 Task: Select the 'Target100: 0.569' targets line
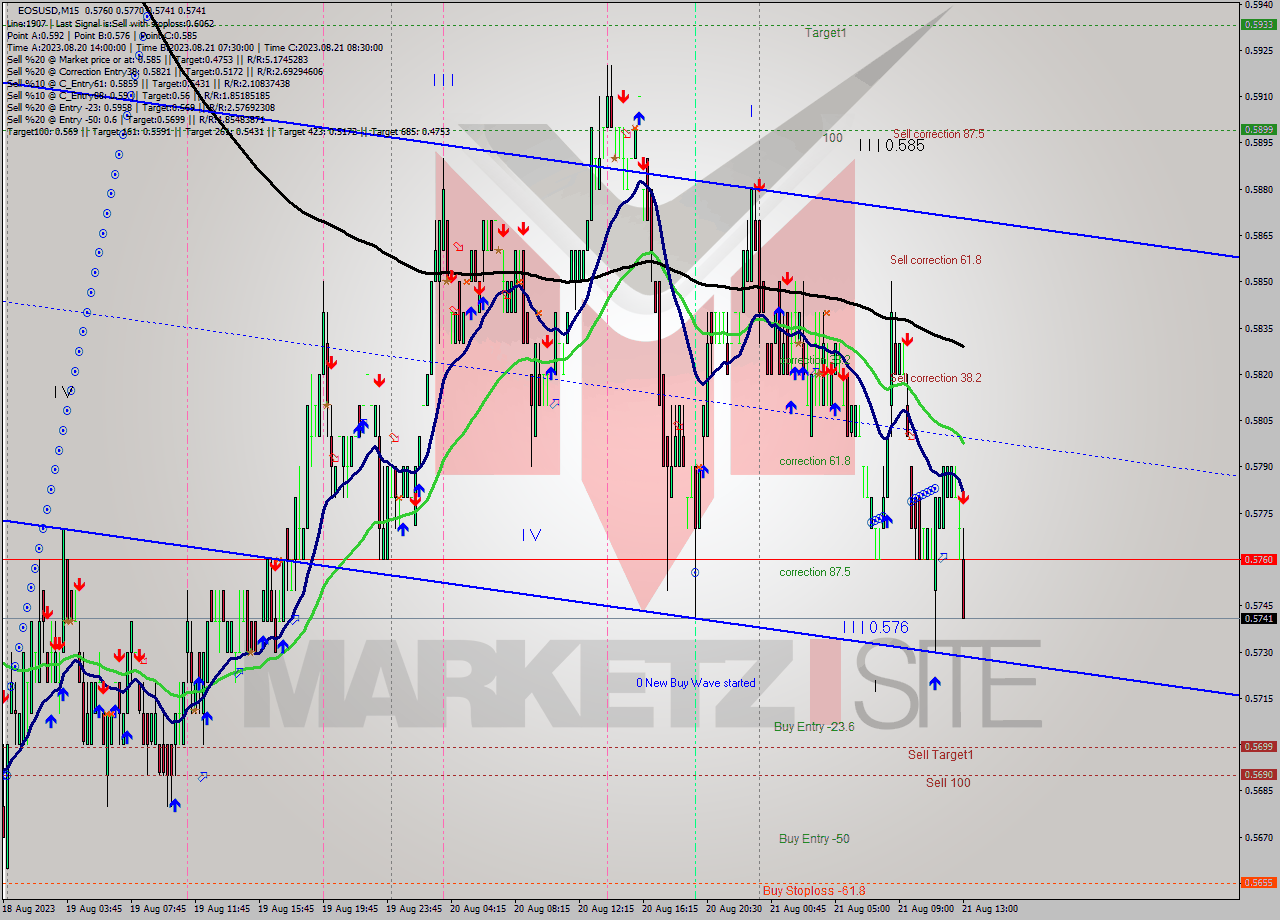pos(228,131)
